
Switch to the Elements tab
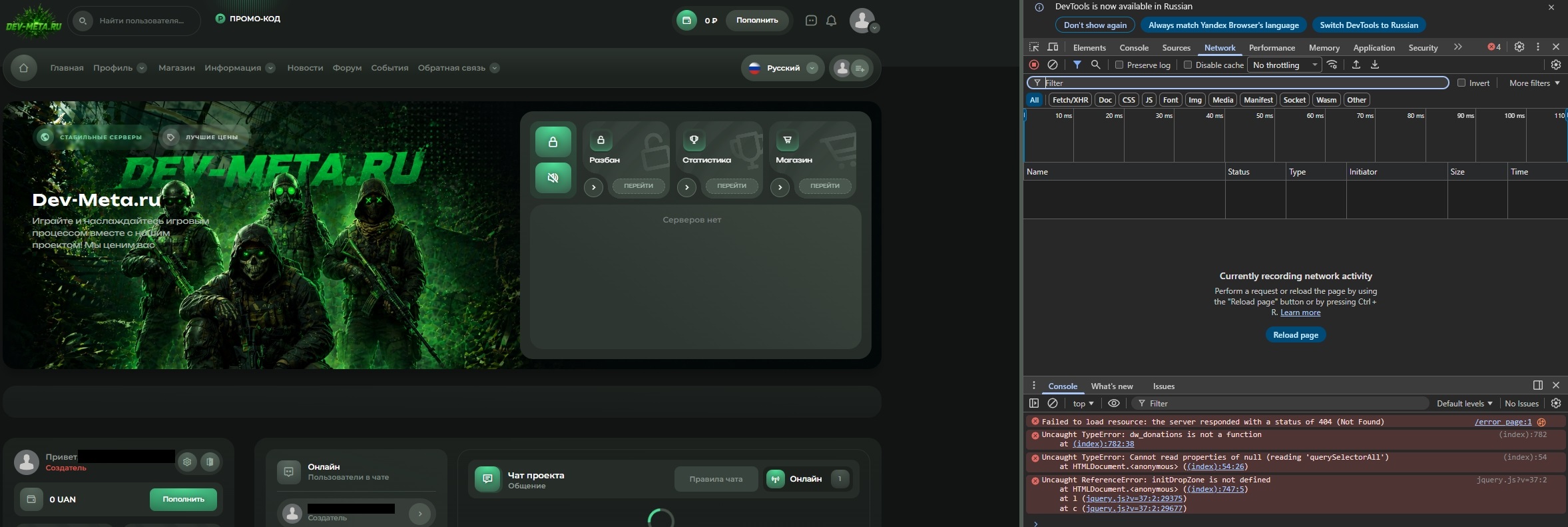pyautogui.click(x=1089, y=47)
